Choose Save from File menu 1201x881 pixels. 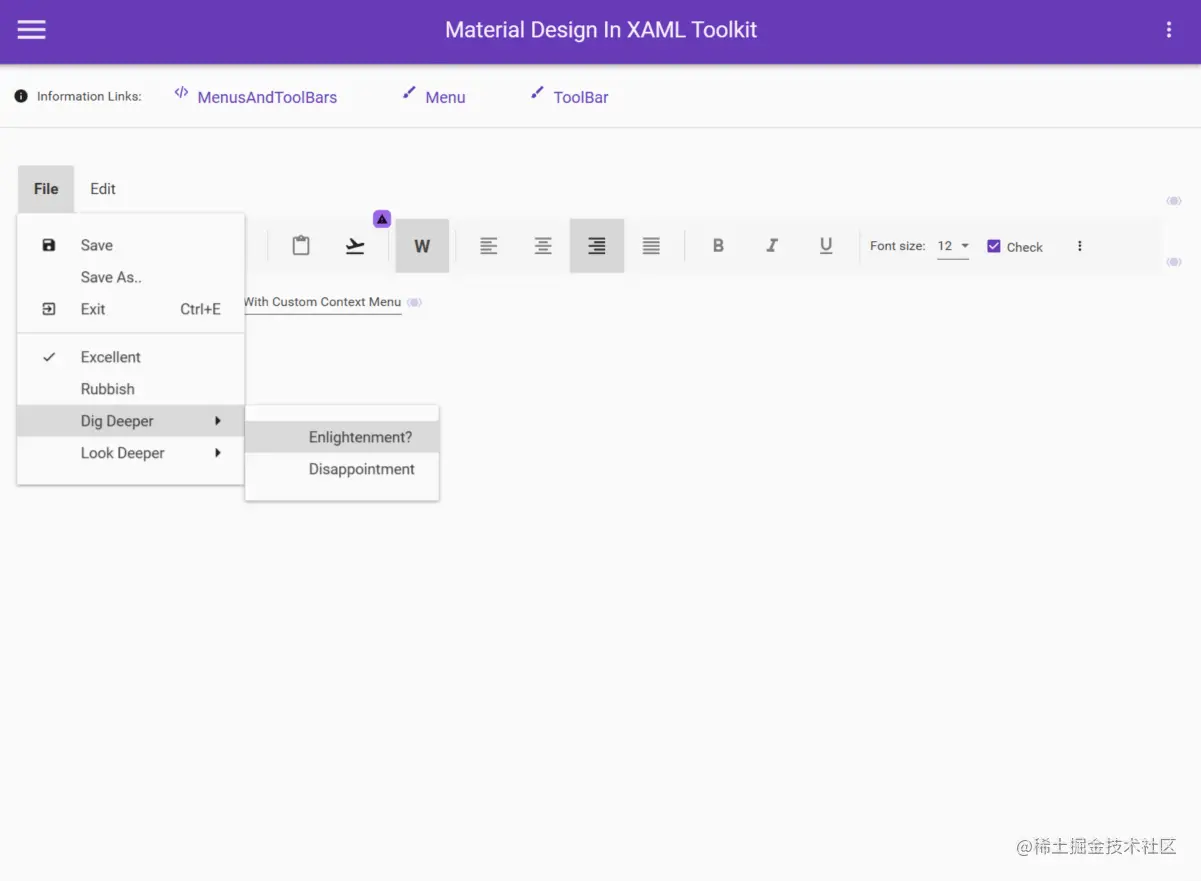[131, 245]
